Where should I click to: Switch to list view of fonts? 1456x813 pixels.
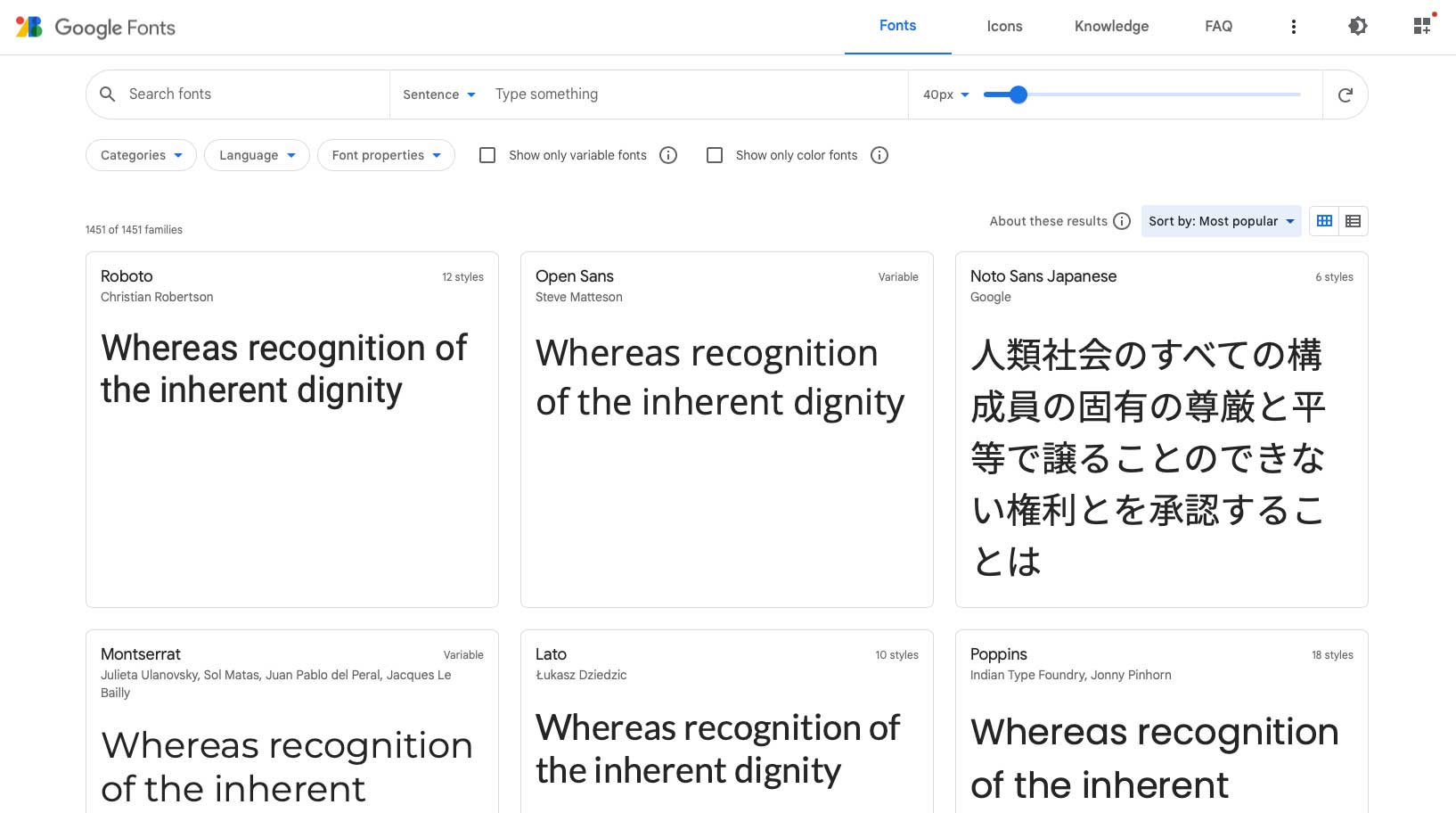pos(1353,220)
